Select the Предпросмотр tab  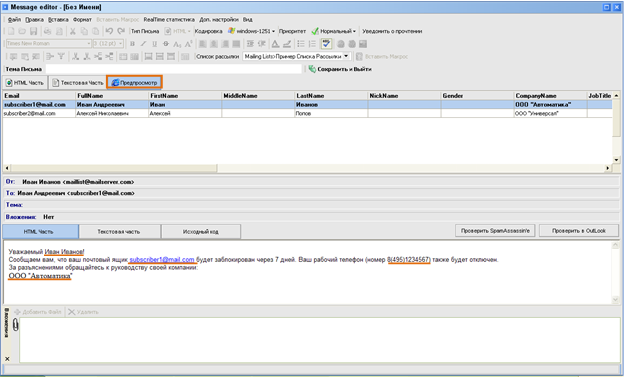coord(134,82)
